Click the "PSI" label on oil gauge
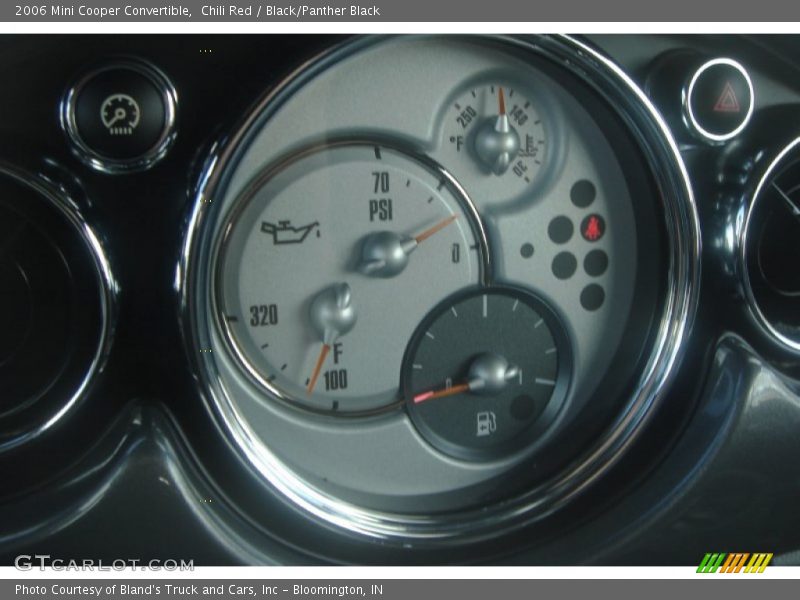Screen dimensions: 800x600 [381, 210]
